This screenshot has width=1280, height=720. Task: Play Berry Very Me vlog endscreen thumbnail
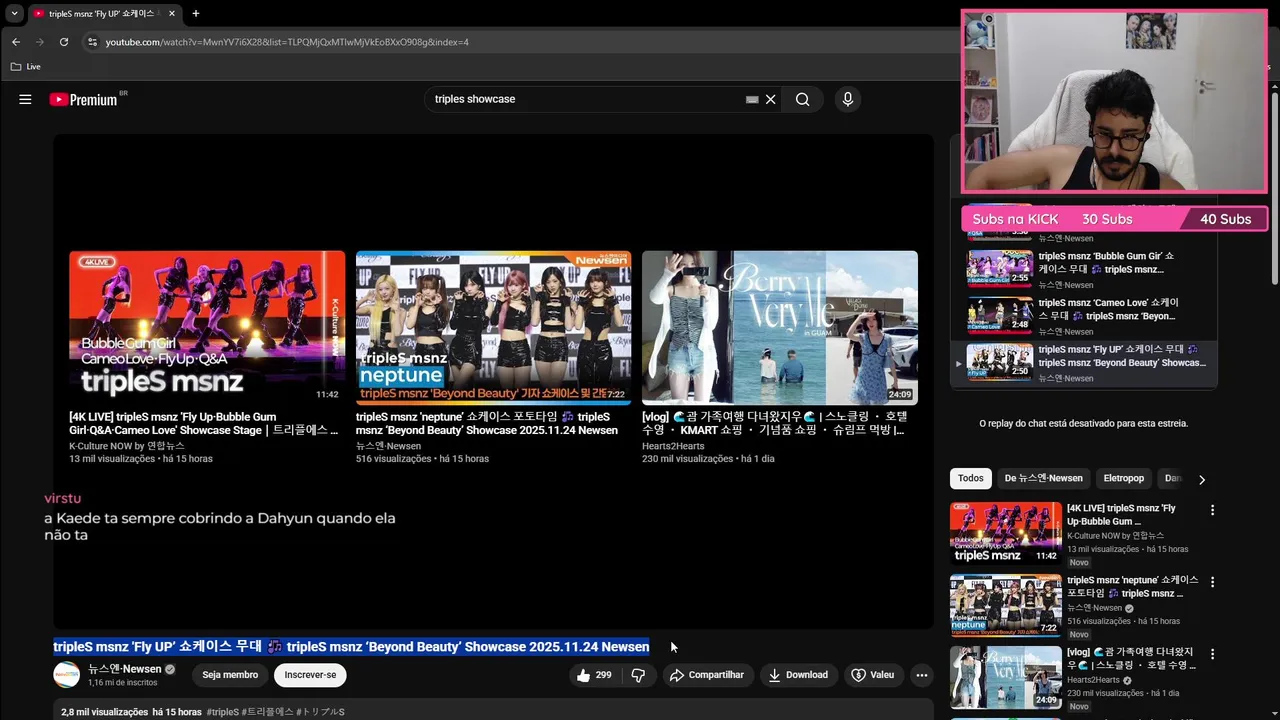point(780,328)
